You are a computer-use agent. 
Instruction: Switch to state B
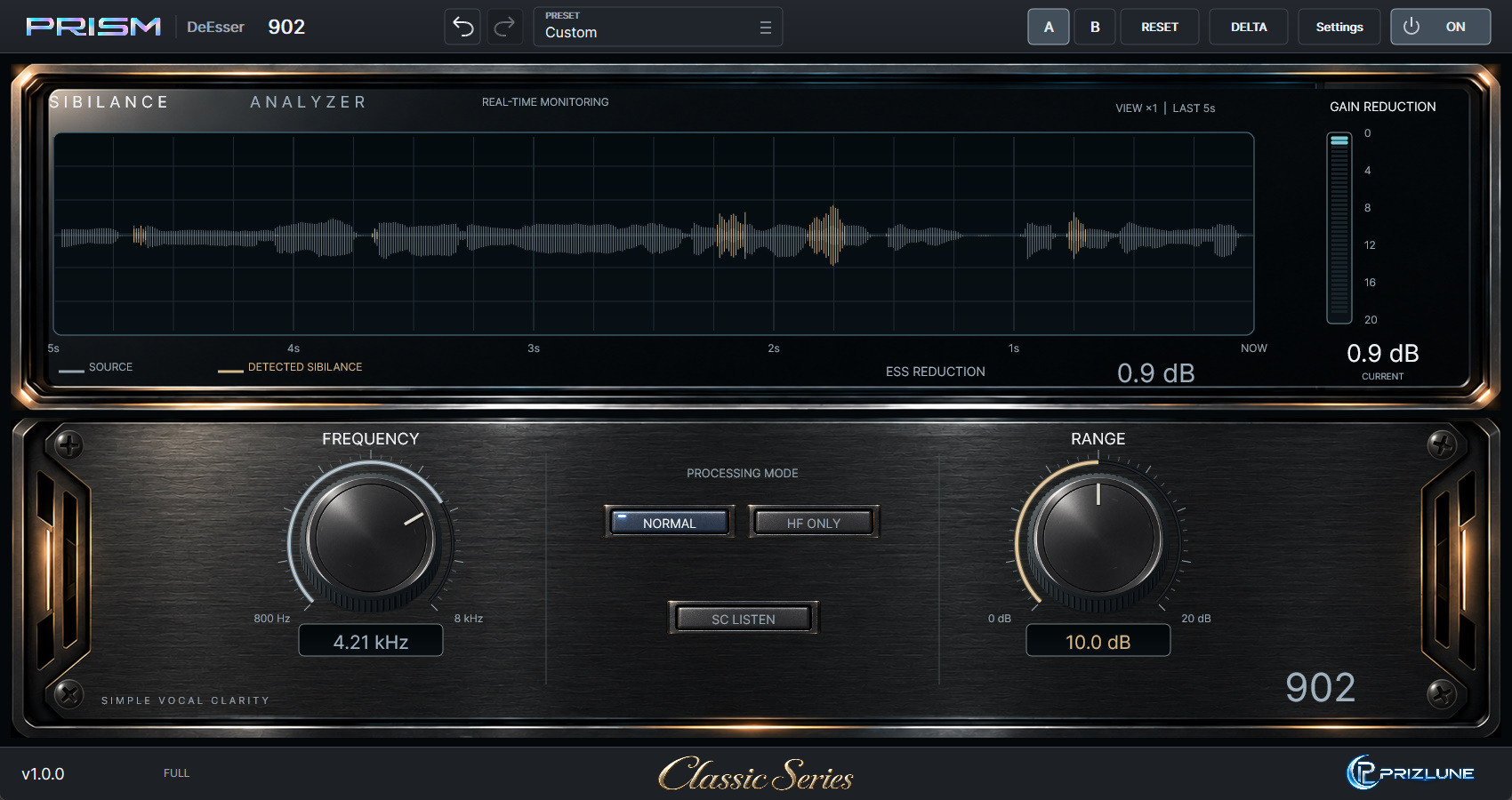(x=1095, y=27)
